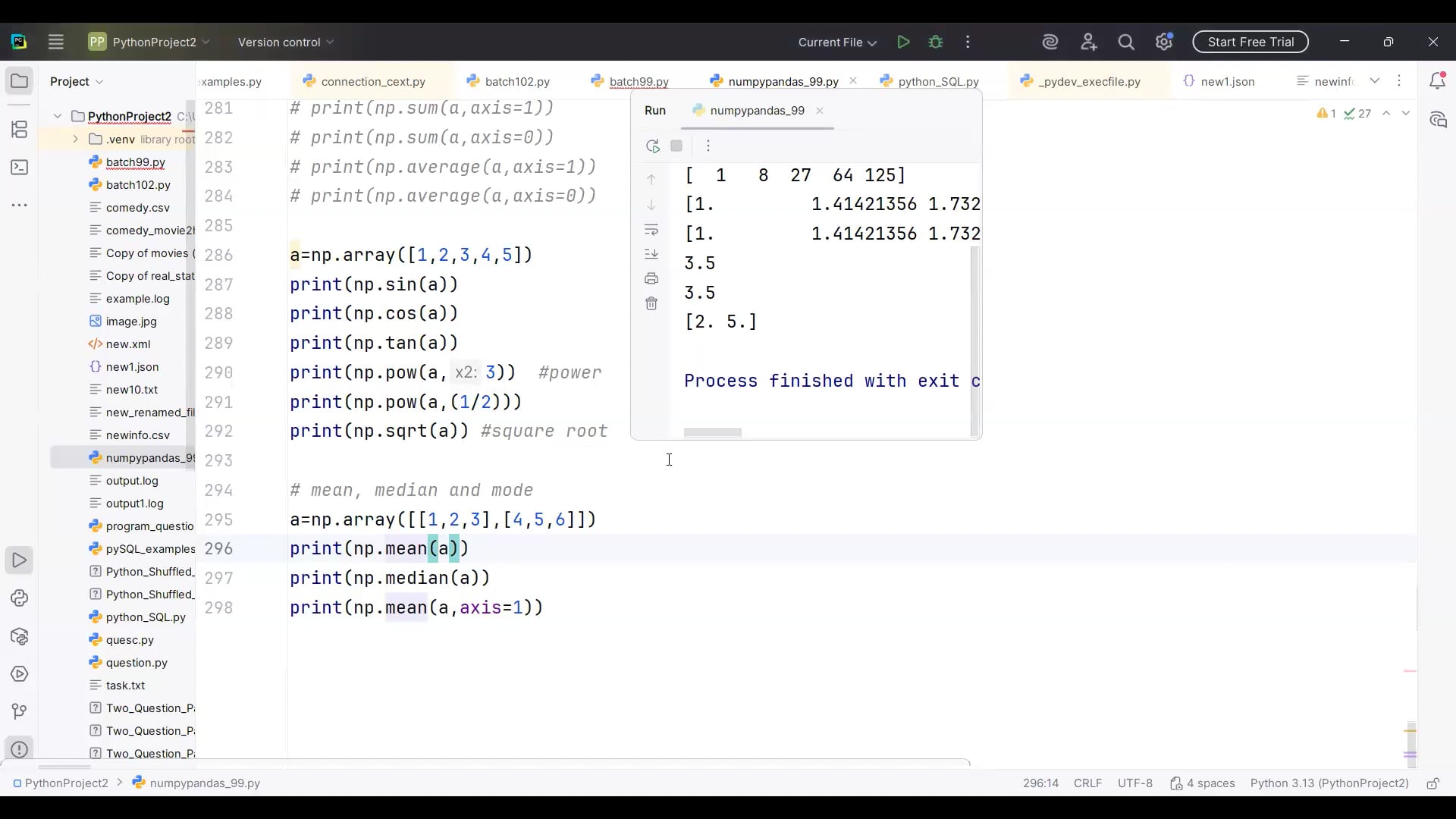Switch to python_SQL.py editor tab
Viewport: 1456px width, 819px height.
point(929,81)
